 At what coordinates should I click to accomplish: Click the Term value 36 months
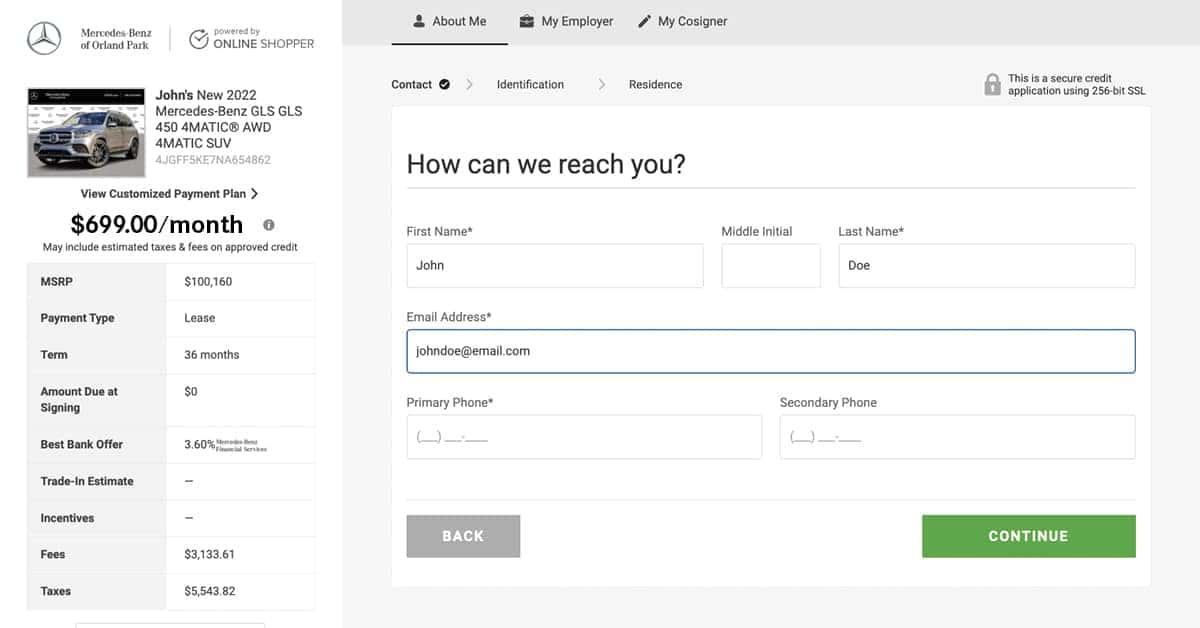click(212, 355)
